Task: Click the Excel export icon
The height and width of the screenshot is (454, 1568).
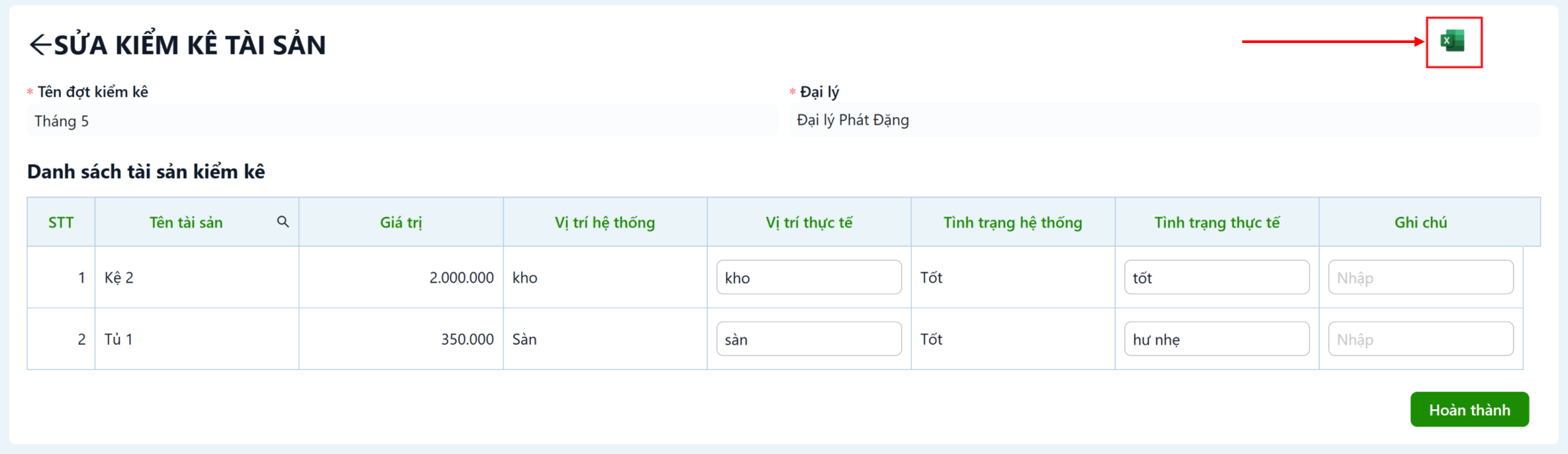Action: point(1453,41)
